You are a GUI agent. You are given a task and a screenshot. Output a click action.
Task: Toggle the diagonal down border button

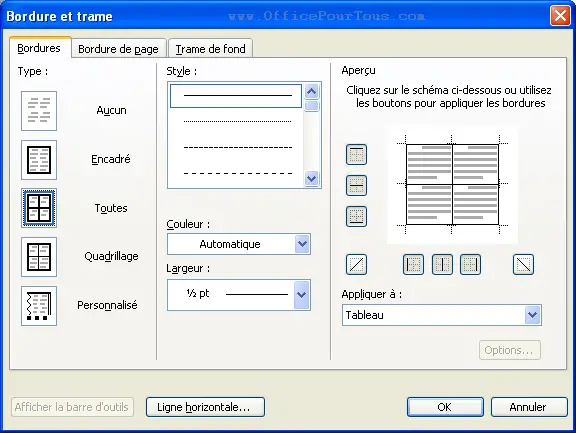523,264
